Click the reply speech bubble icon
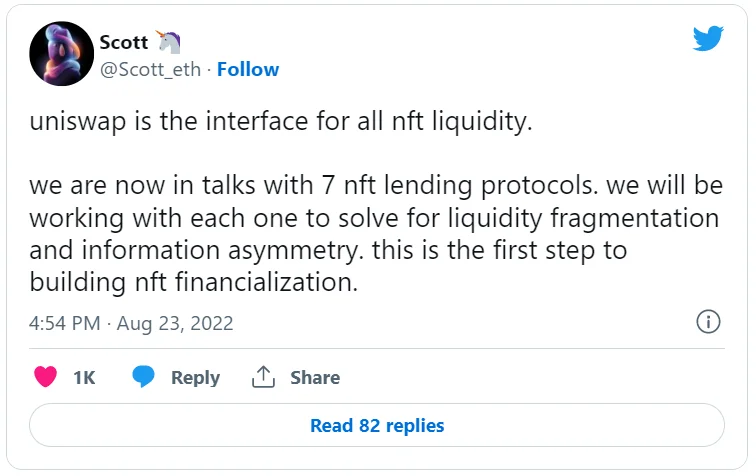This screenshot has width=756, height=476. 145,377
